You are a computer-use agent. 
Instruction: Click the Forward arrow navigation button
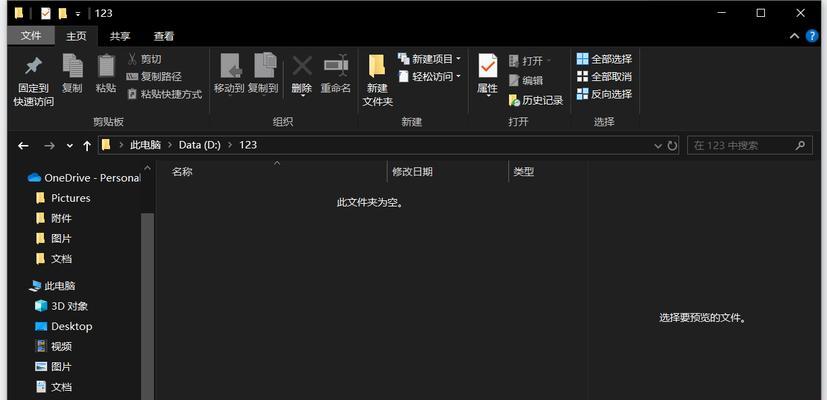click(50, 146)
